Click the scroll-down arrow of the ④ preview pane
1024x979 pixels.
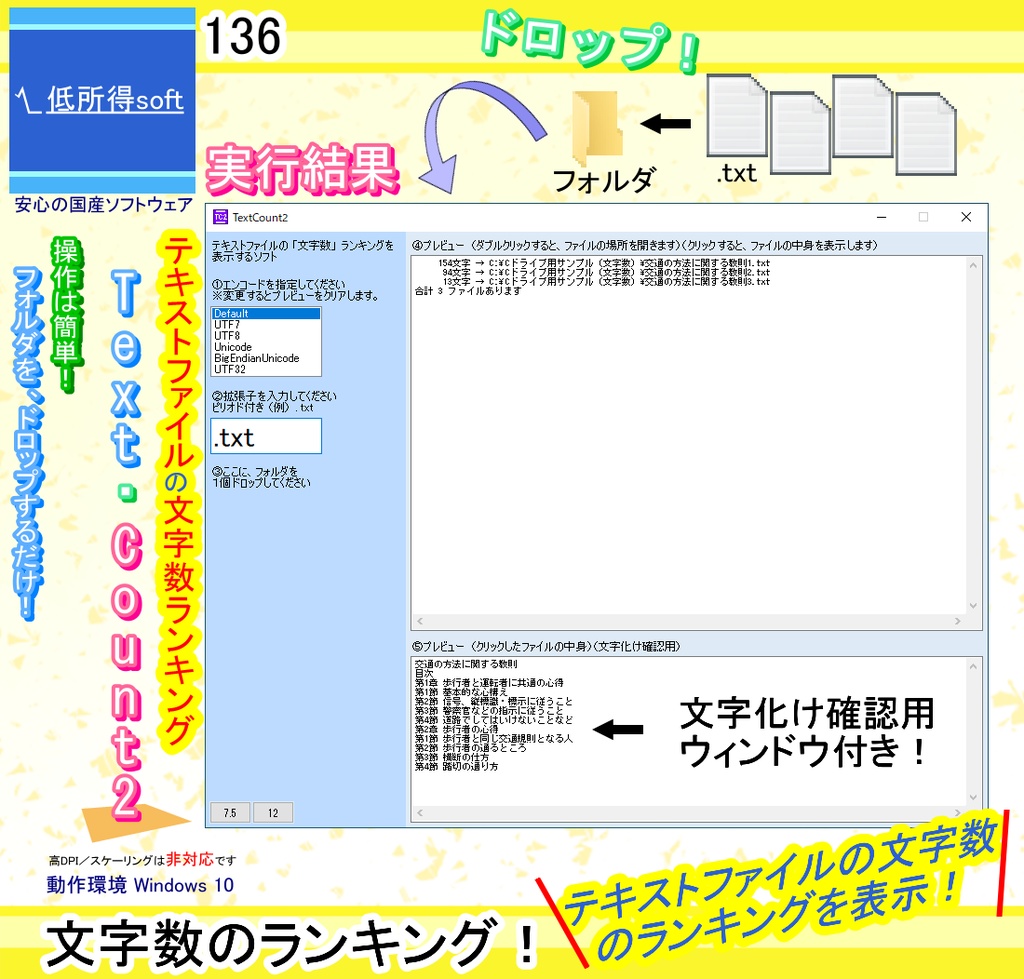point(973,604)
